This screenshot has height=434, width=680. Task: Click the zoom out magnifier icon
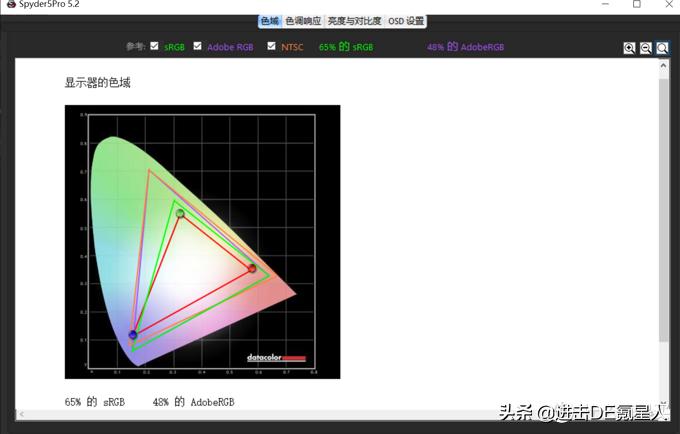click(646, 48)
